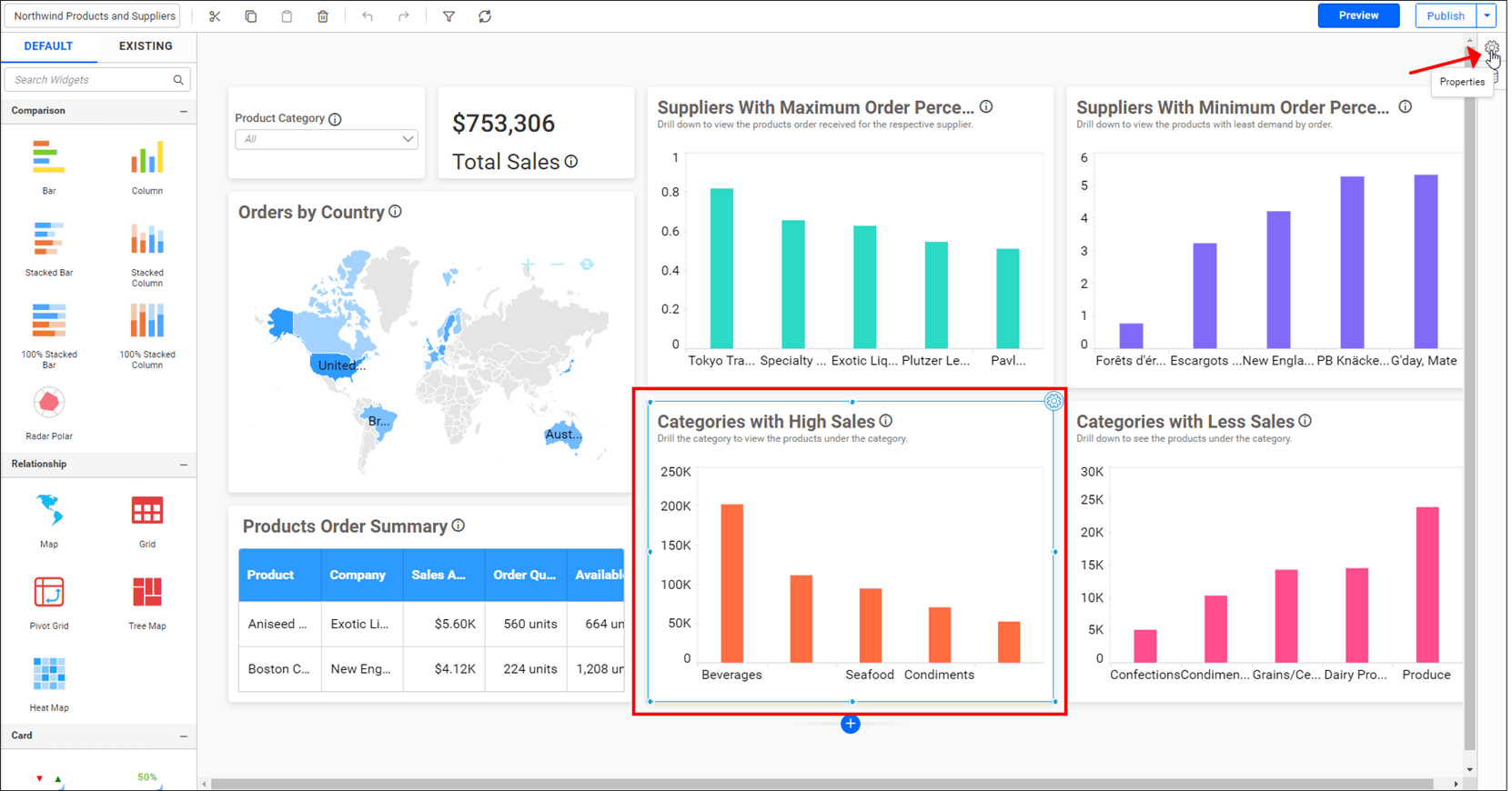Click the Cut scissors icon in toolbar

(x=215, y=16)
